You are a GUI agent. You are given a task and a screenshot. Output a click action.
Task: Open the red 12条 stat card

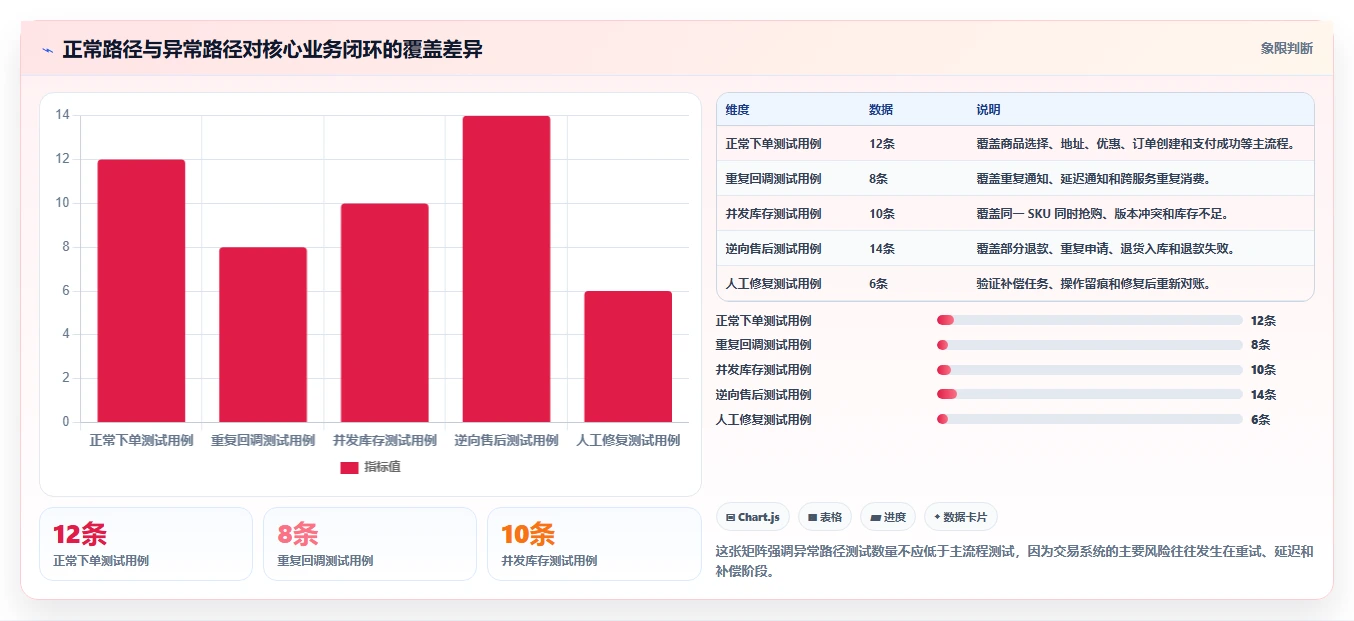coord(146,544)
